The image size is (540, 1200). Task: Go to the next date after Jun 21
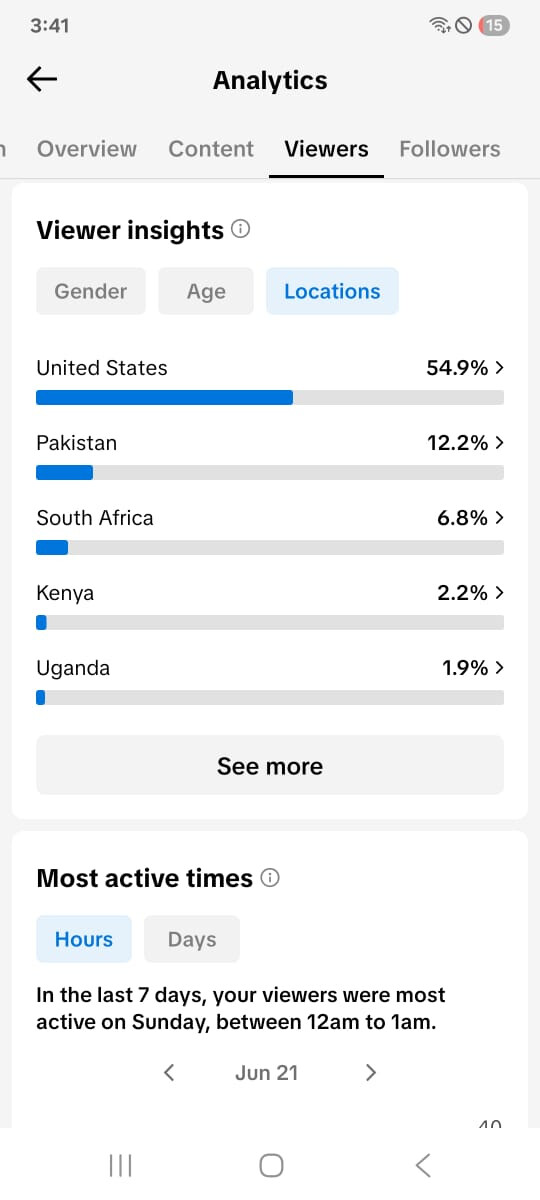point(371,1072)
